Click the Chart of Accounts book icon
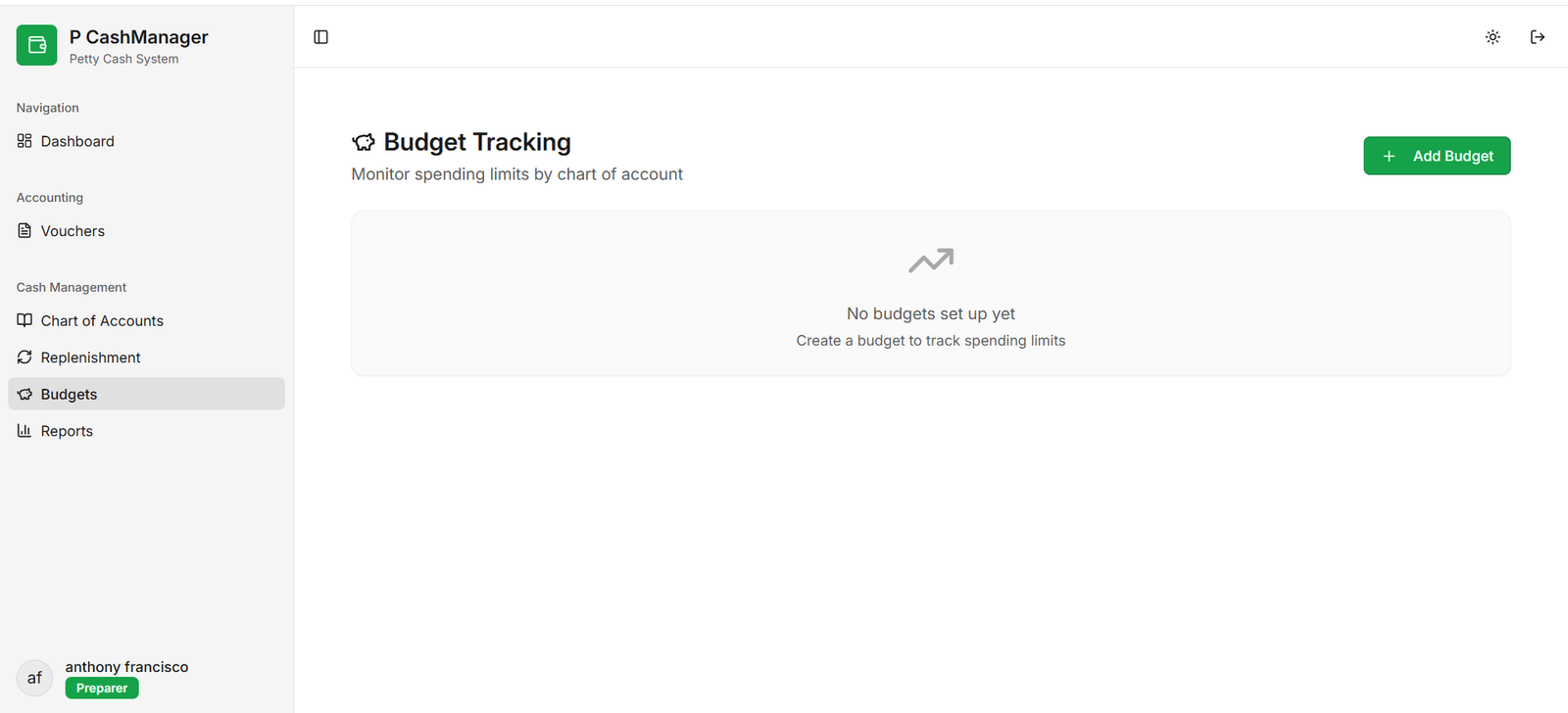1568x713 pixels. click(24, 320)
